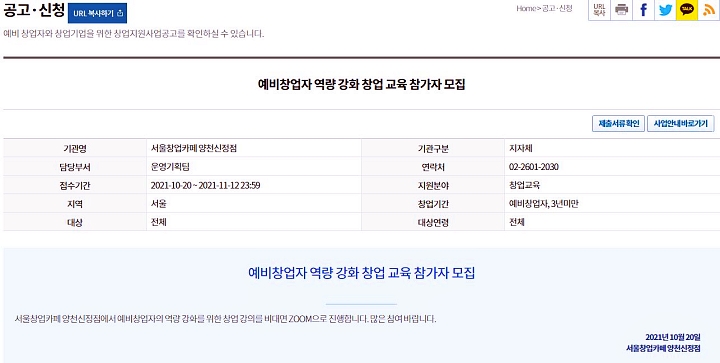Image resolution: width=720 pixels, height=363 pixels.
Task: Click the URL 복사하기 blue button
Action: [x=97, y=13]
